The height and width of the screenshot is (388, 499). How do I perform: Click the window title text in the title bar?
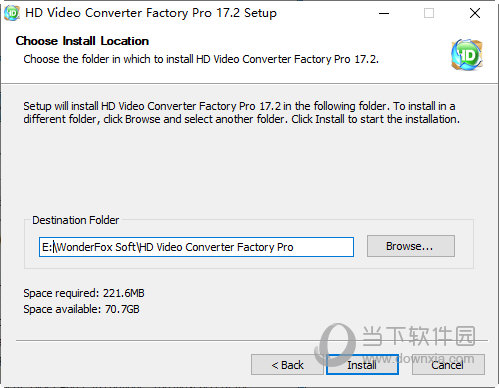click(151, 13)
